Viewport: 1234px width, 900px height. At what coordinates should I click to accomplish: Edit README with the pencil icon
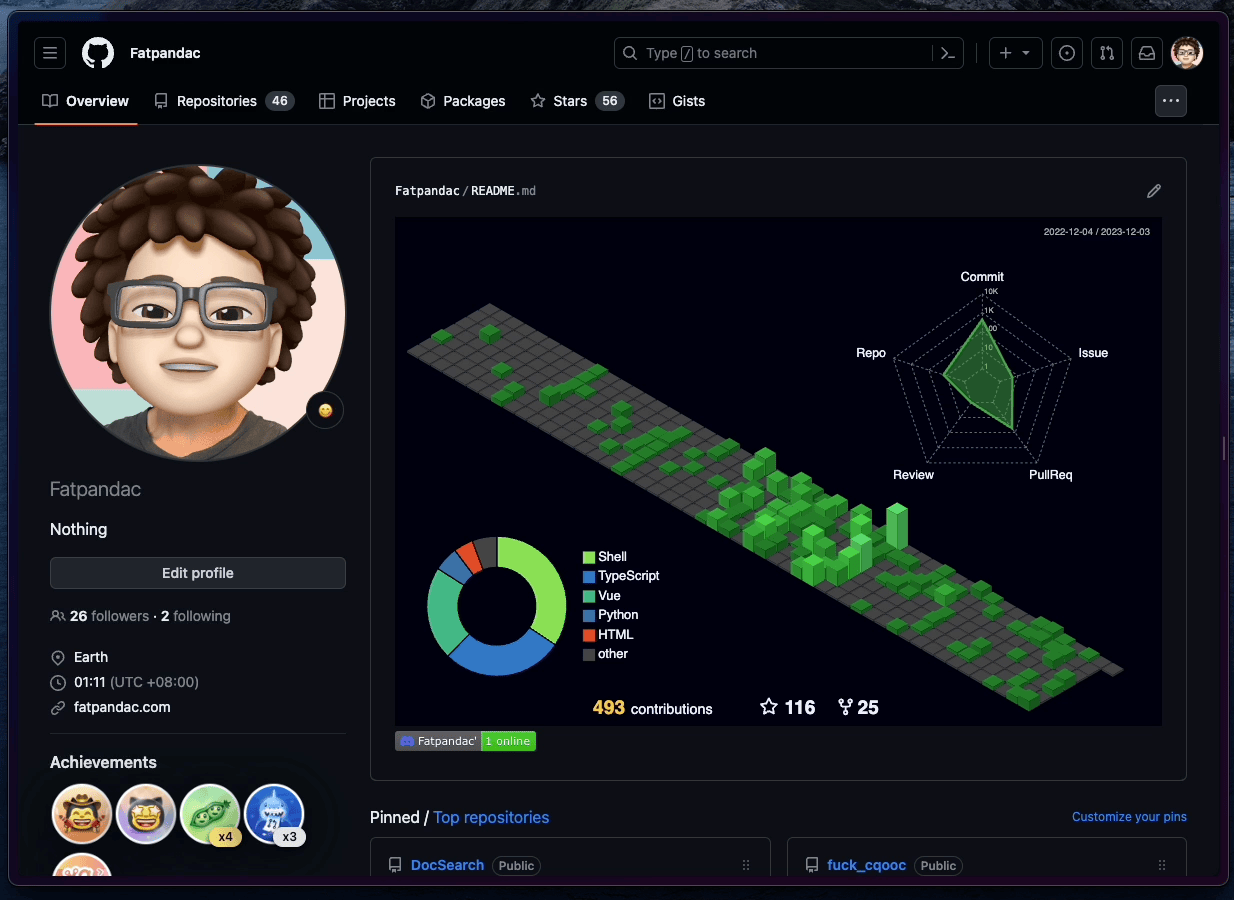(x=1154, y=191)
